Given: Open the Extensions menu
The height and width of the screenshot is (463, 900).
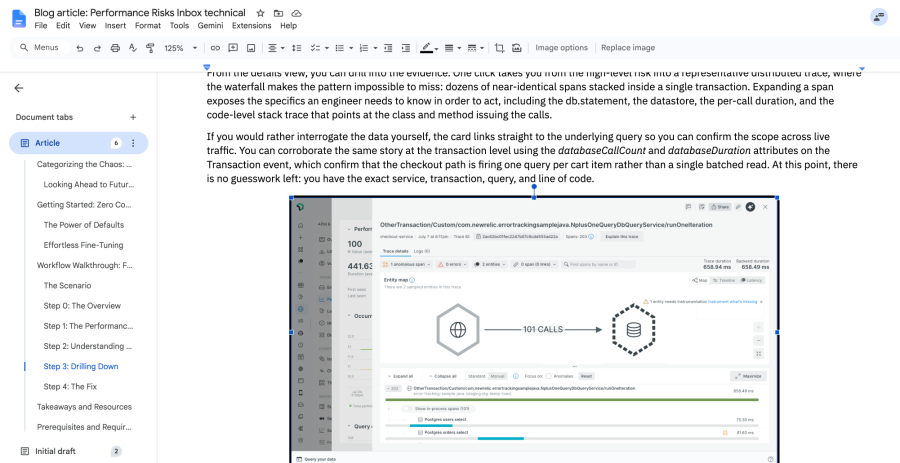Looking at the screenshot, I should 251,25.
